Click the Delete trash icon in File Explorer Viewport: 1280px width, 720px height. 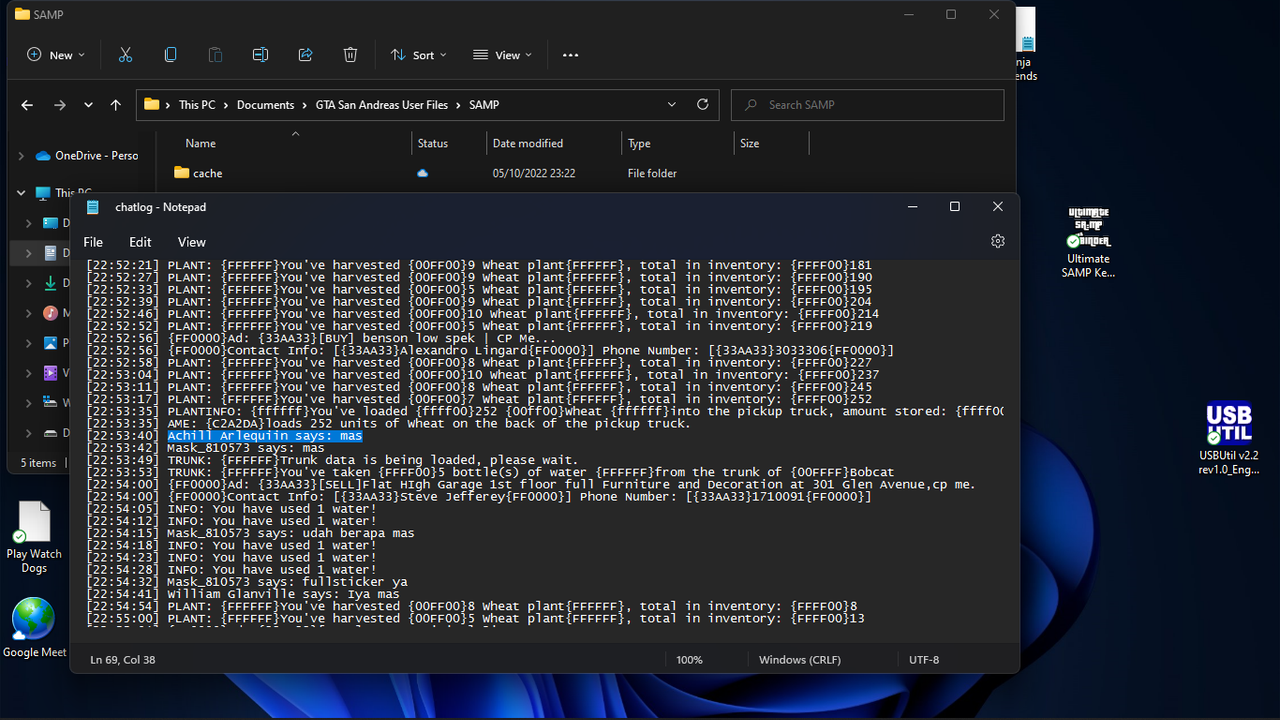point(350,55)
